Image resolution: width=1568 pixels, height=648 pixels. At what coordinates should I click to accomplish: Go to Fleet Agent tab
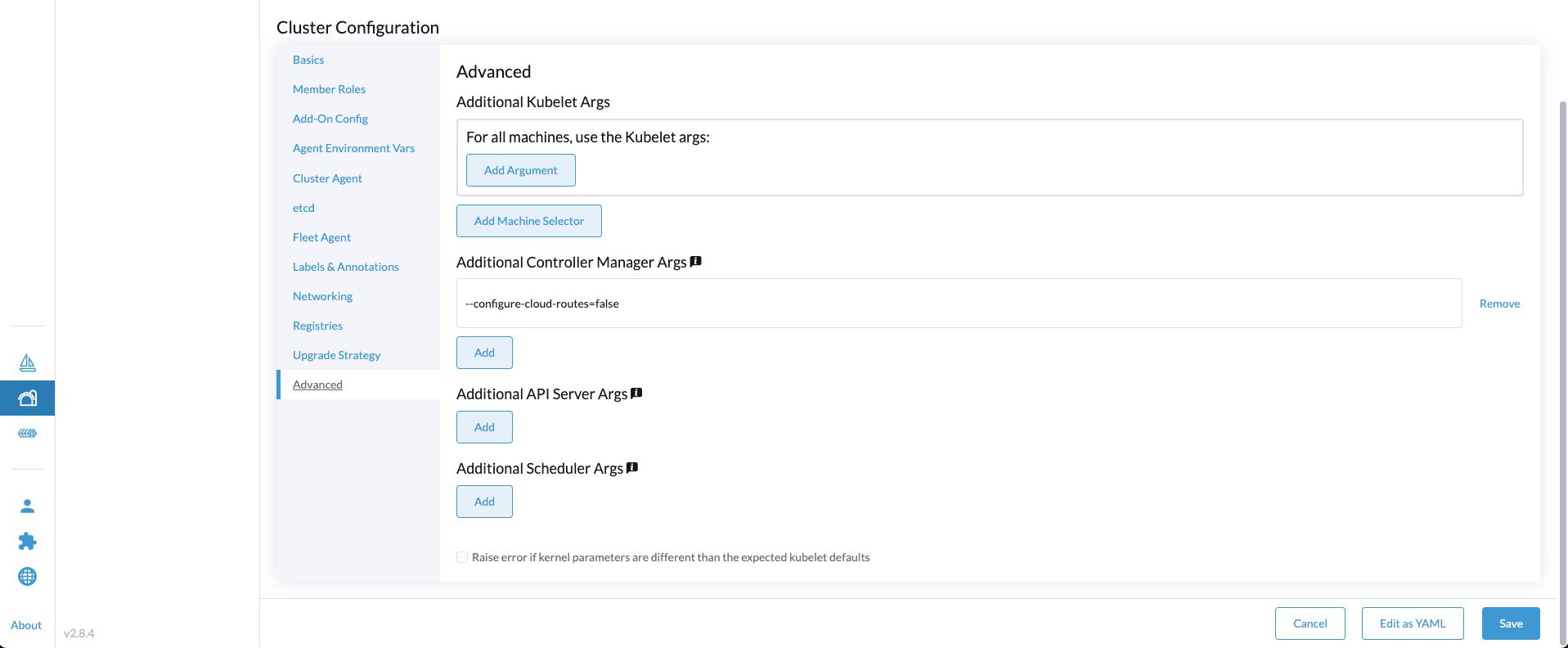click(321, 237)
